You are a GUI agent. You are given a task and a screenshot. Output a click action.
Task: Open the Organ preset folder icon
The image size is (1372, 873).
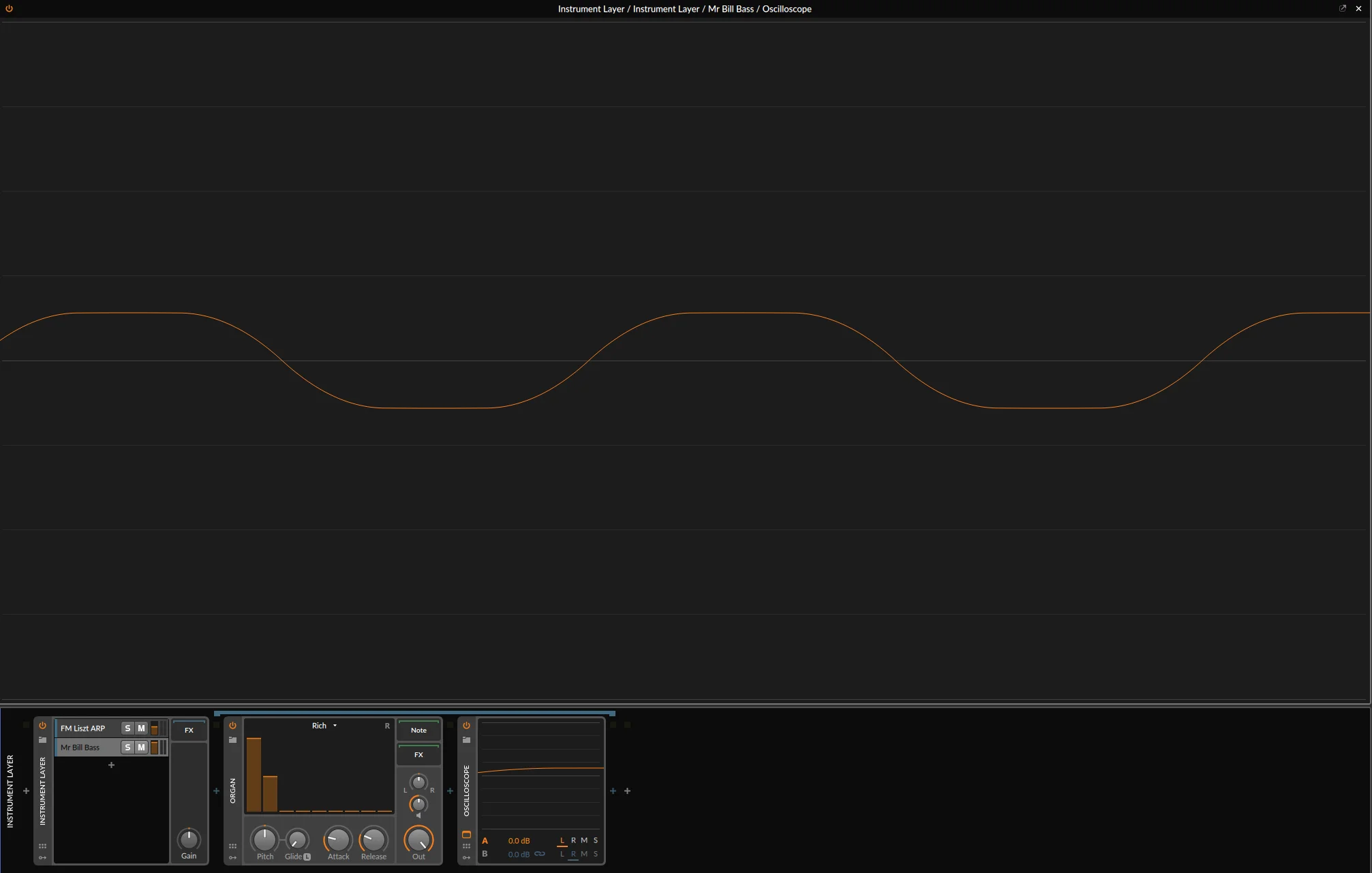(x=232, y=739)
